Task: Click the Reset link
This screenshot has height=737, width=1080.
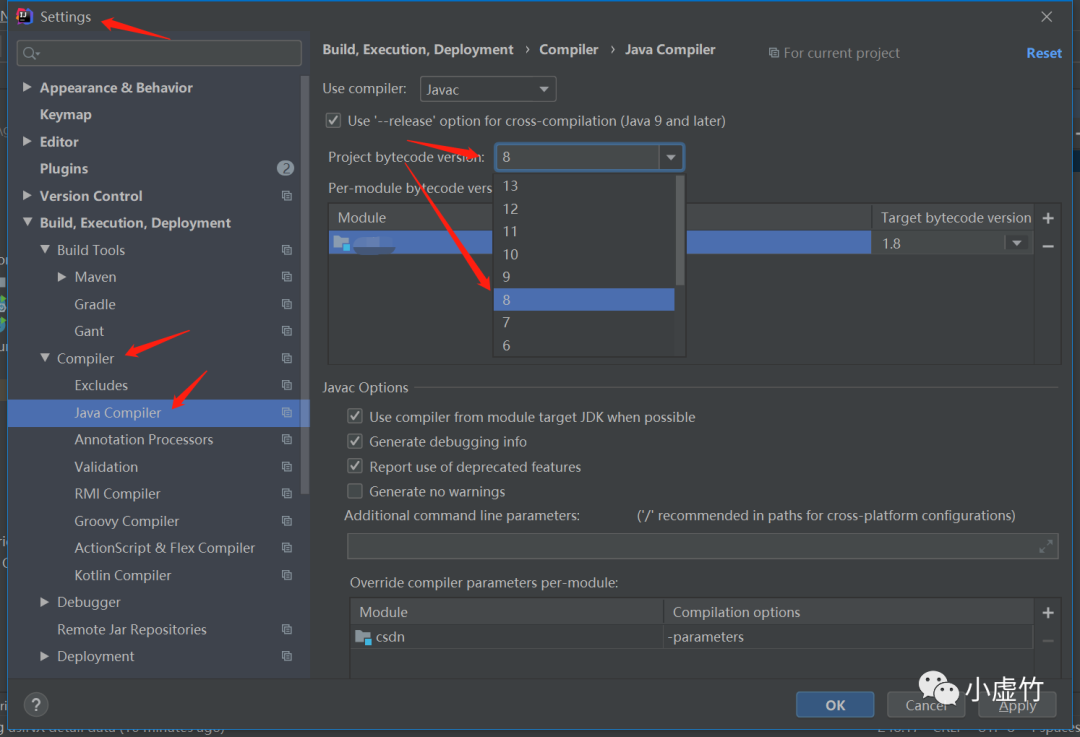Action: (1043, 53)
